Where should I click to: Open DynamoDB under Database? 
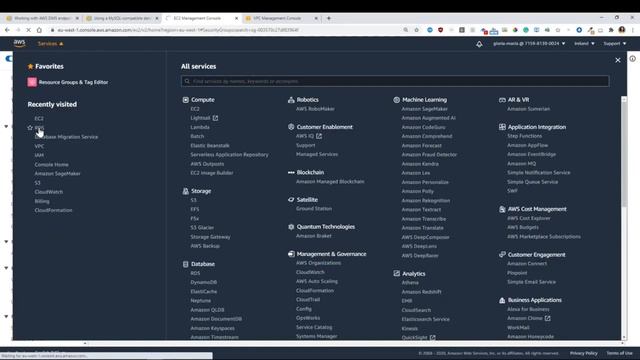[204, 282]
